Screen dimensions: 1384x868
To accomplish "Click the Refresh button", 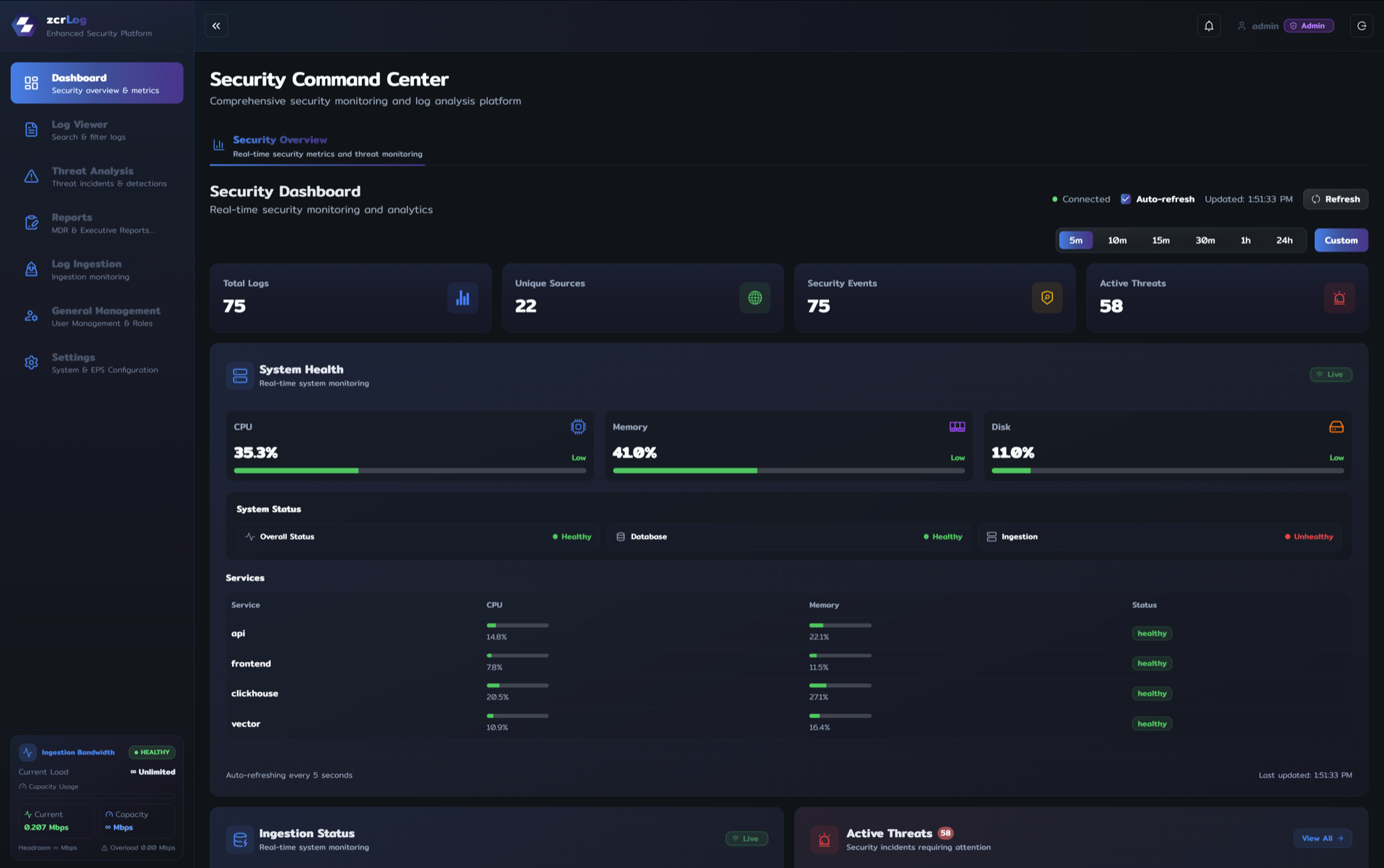I will [x=1335, y=199].
